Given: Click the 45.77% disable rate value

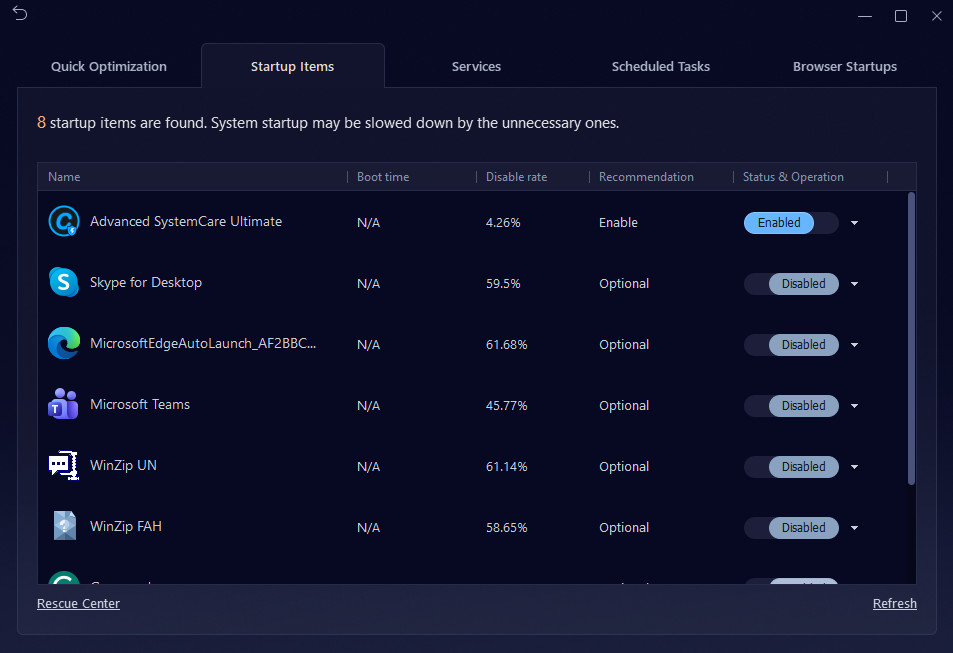Looking at the screenshot, I should [506, 406].
